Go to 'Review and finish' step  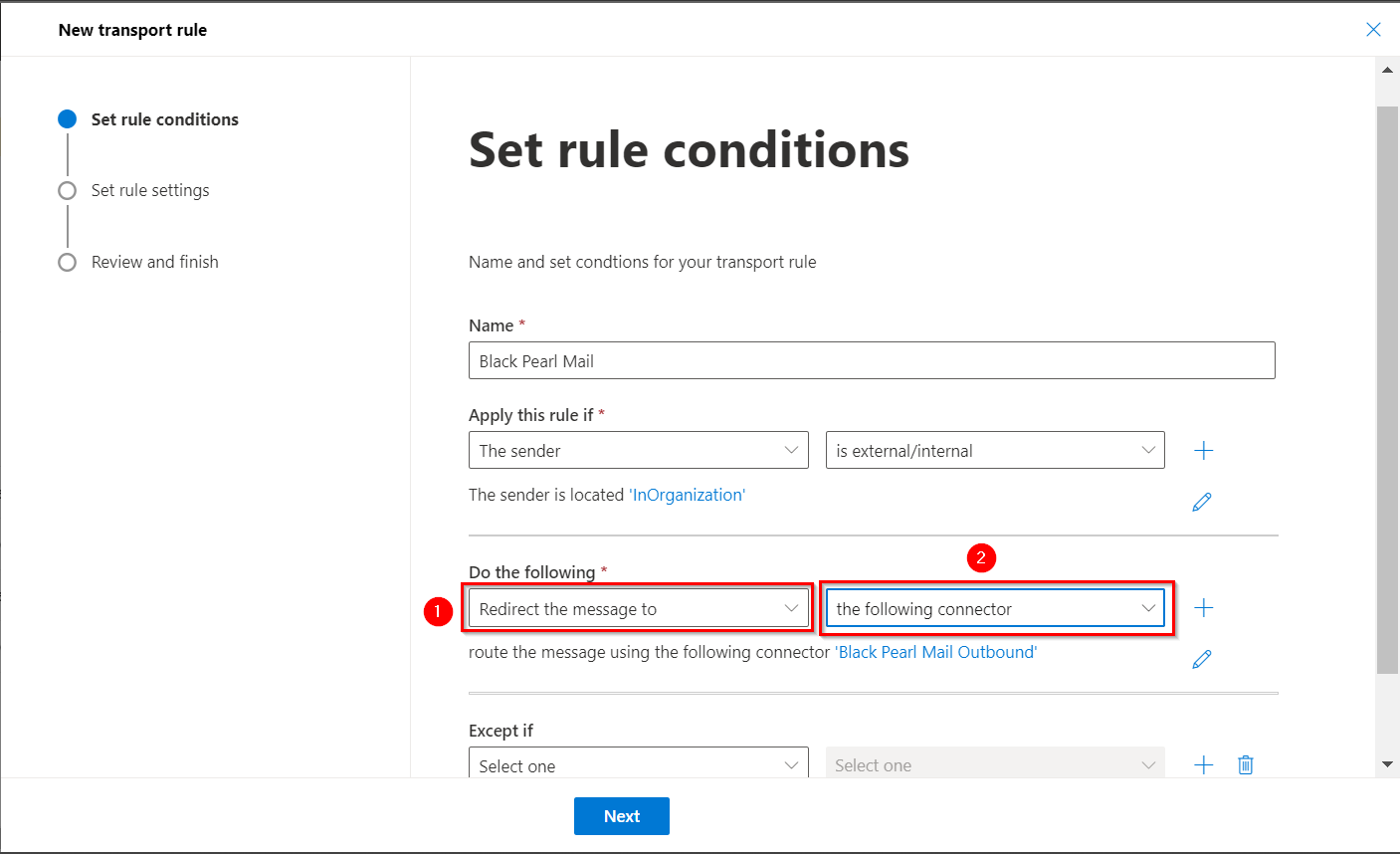[154, 262]
